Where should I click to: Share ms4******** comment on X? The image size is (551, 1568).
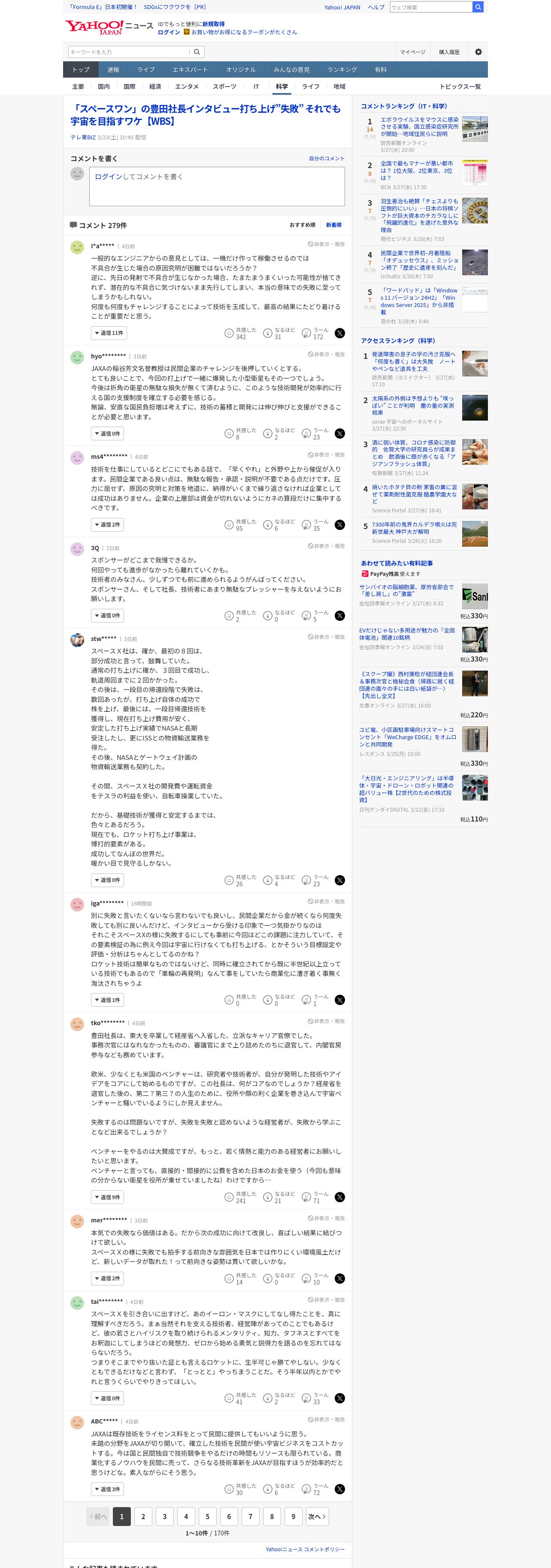point(340,525)
